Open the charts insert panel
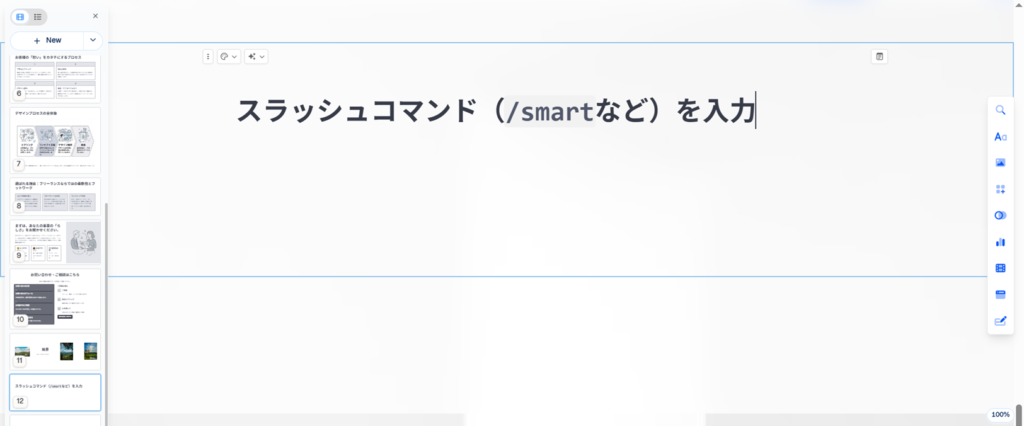Screen dimensions: 1024x426 (1000, 242)
